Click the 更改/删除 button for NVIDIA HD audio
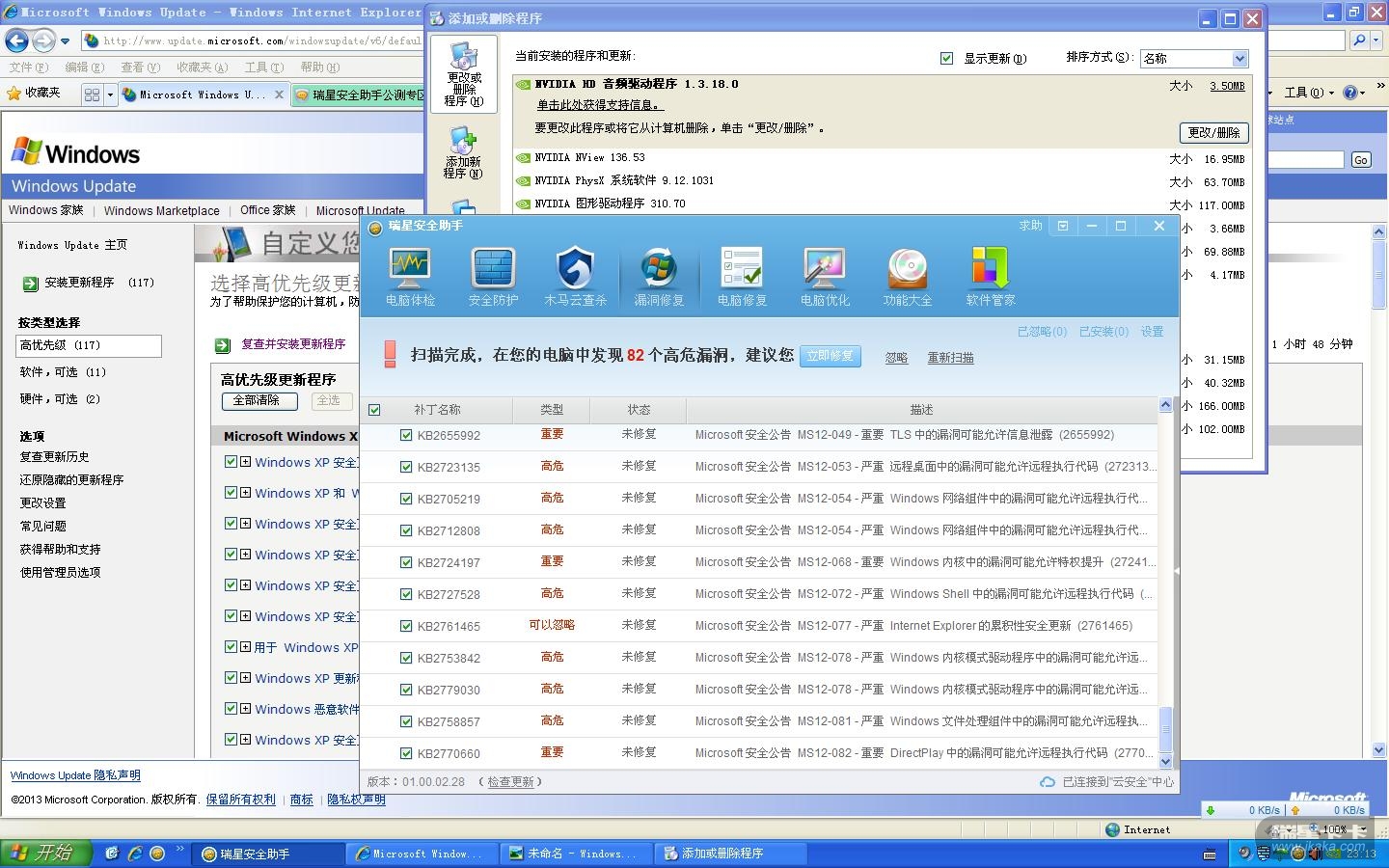The width and height of the screenshot is (1389, 868). click(x=1214, y=132)
